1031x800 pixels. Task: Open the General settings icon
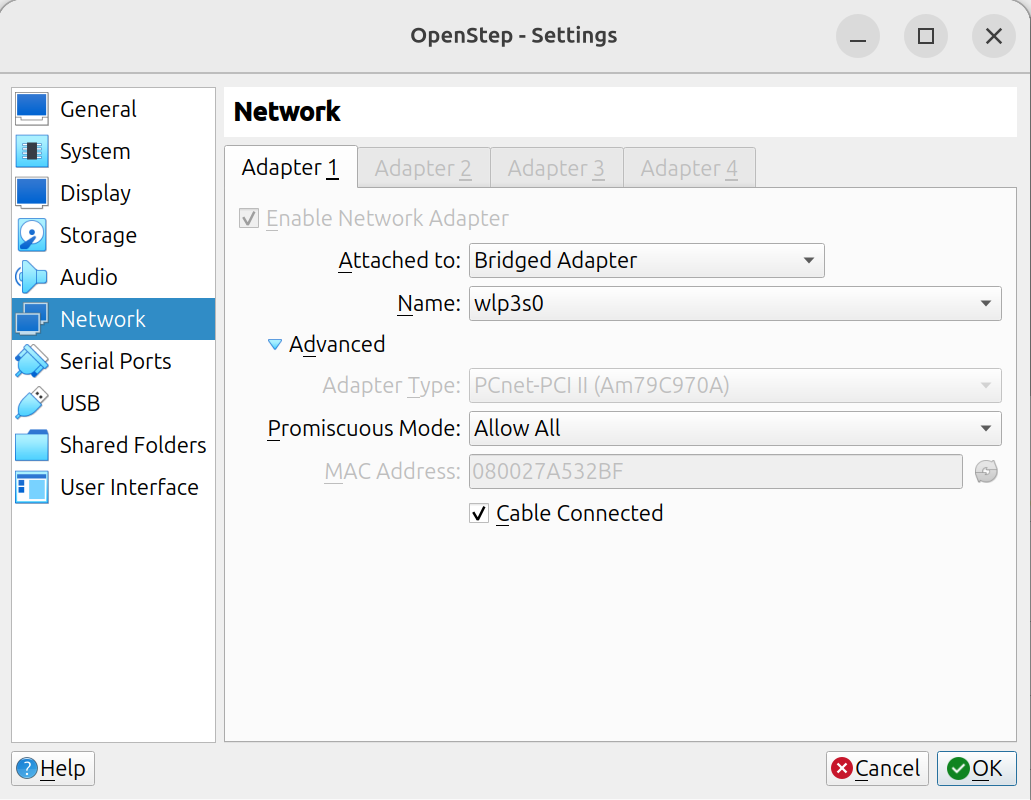[32, 109]
